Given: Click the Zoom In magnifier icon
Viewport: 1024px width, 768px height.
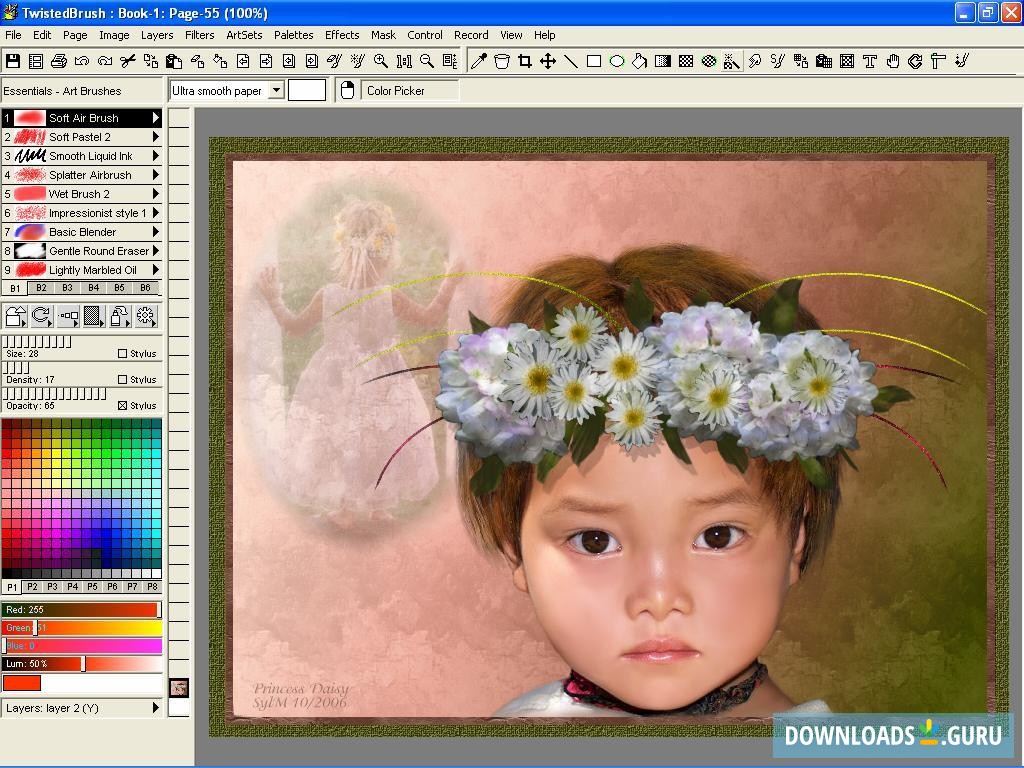Looking at the screenshot, I should coord(381,61).
